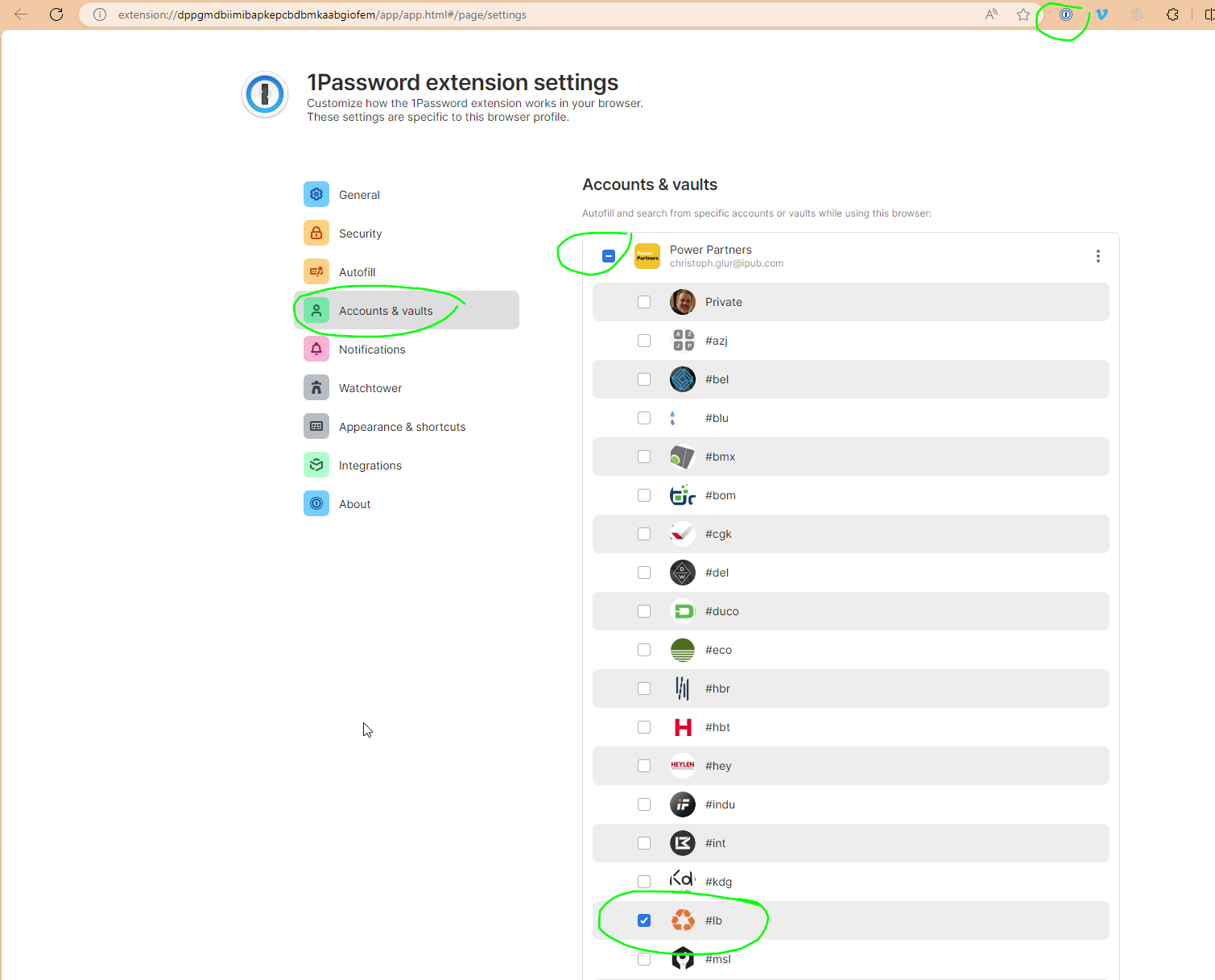Click the #hbt vault name
Viewport: 1215px width, 980px height.
717,727
